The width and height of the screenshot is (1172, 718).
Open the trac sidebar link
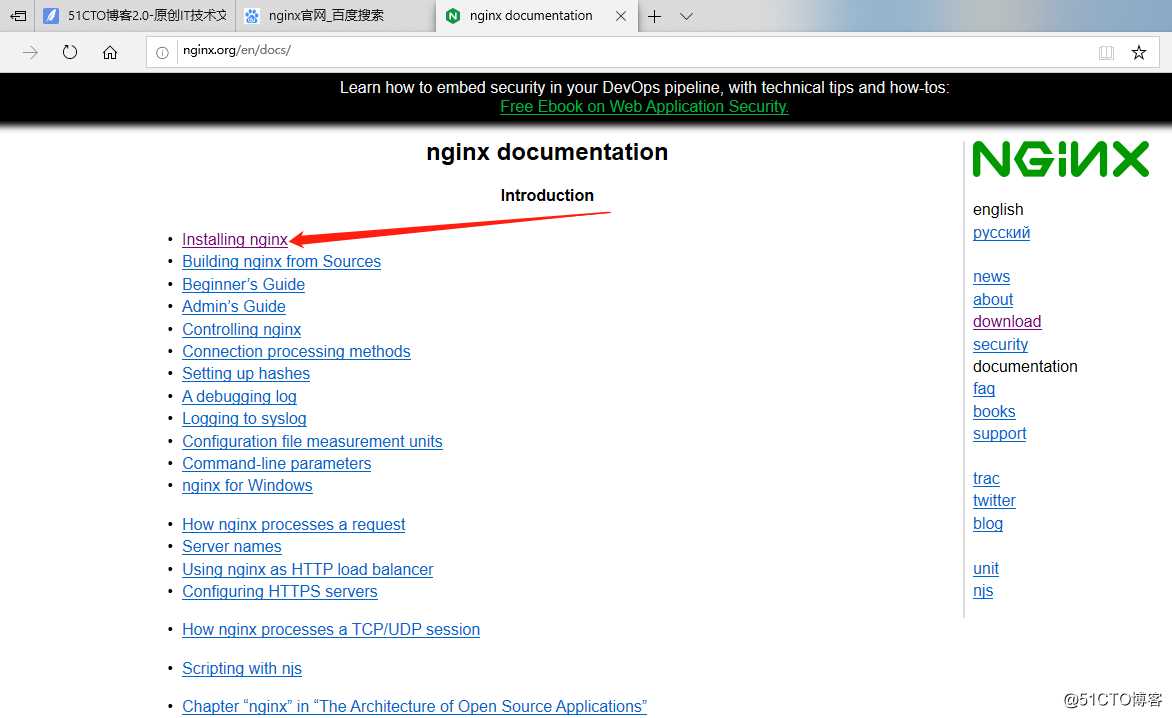click(986, 478)
